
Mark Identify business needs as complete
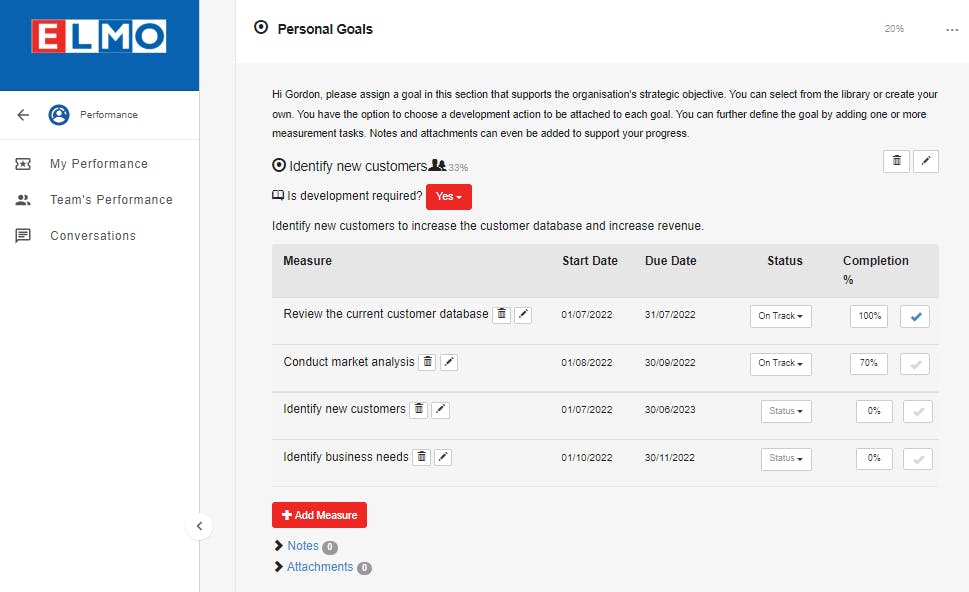coord(916,458)
